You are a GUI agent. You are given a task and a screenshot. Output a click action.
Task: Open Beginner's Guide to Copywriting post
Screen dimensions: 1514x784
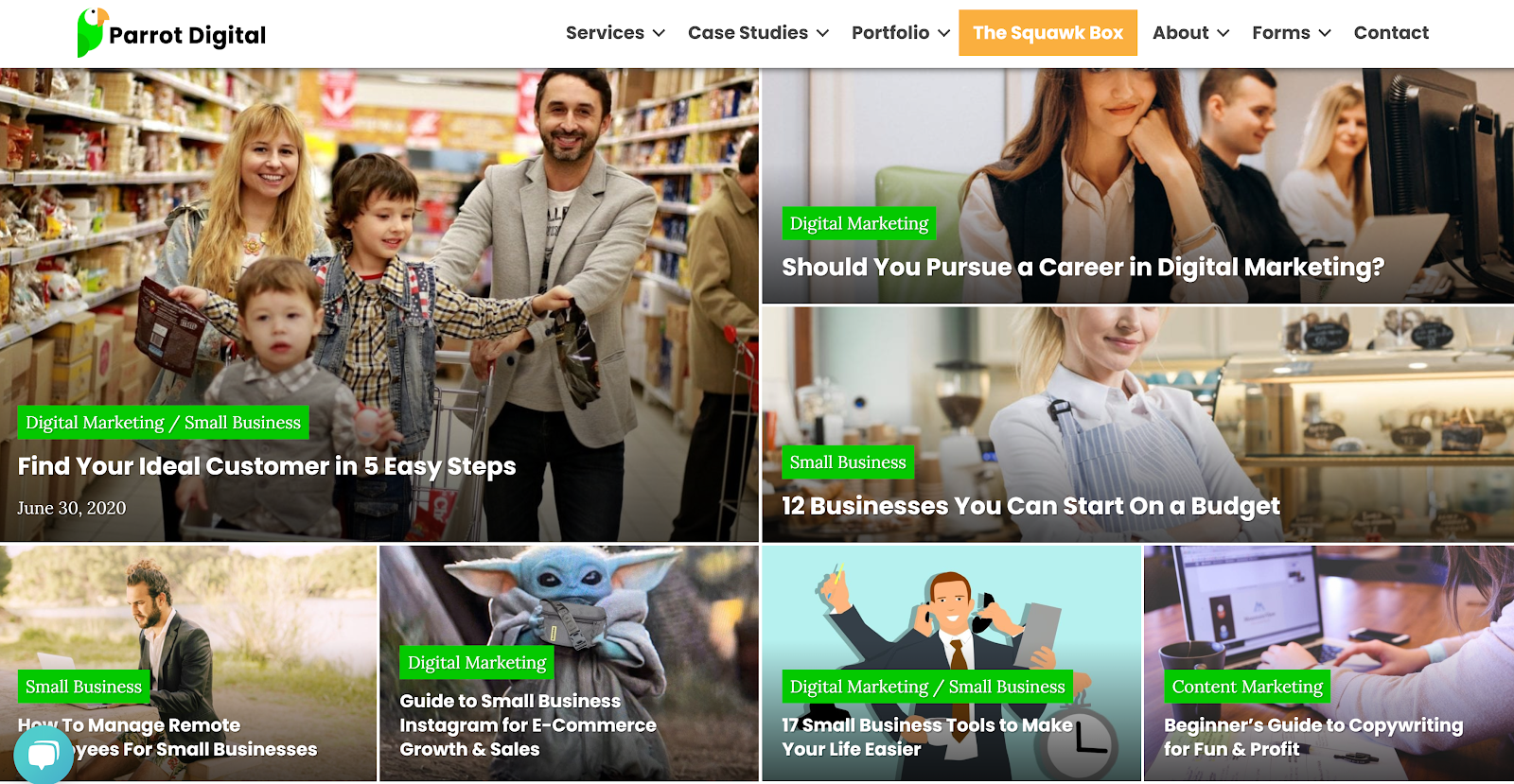(x=1313, y=737)
